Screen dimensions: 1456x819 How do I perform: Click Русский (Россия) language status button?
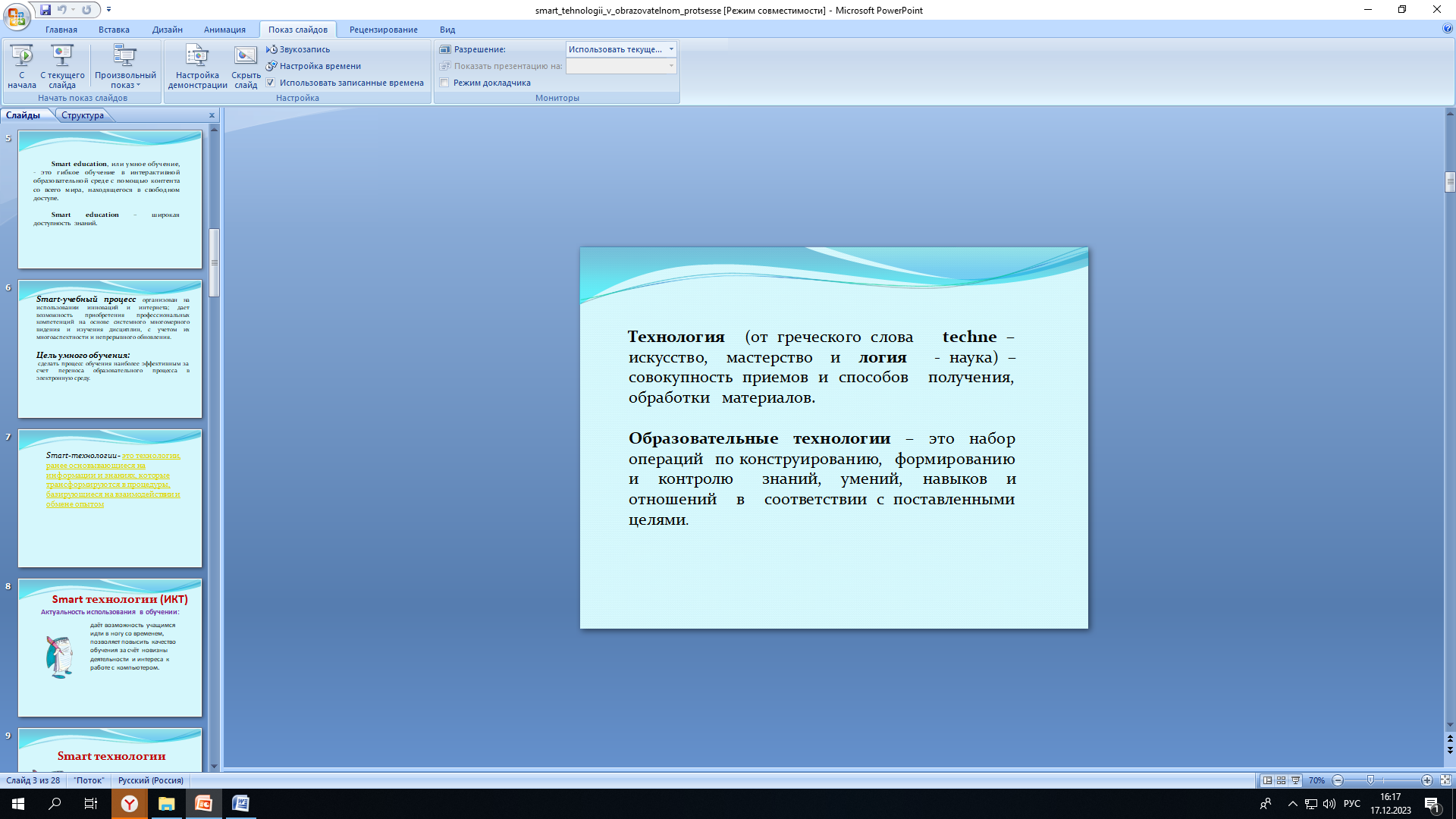(150, 780)
